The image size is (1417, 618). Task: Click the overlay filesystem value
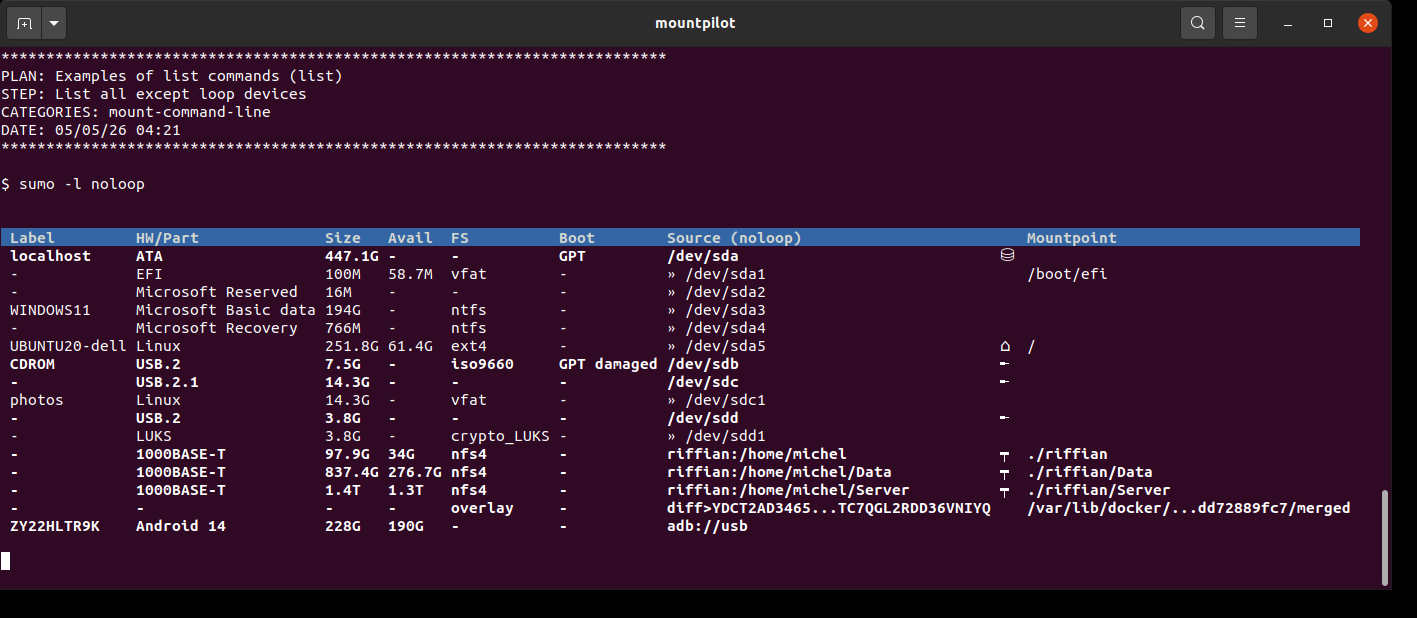[482, 508]
